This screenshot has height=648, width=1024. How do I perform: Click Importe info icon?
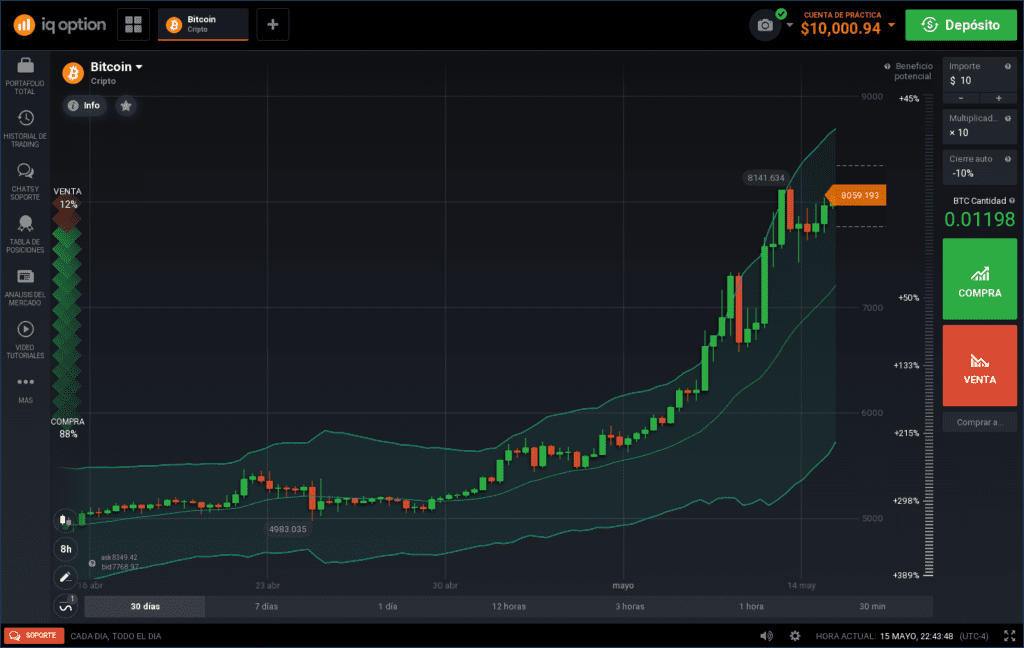(1008, 67)
